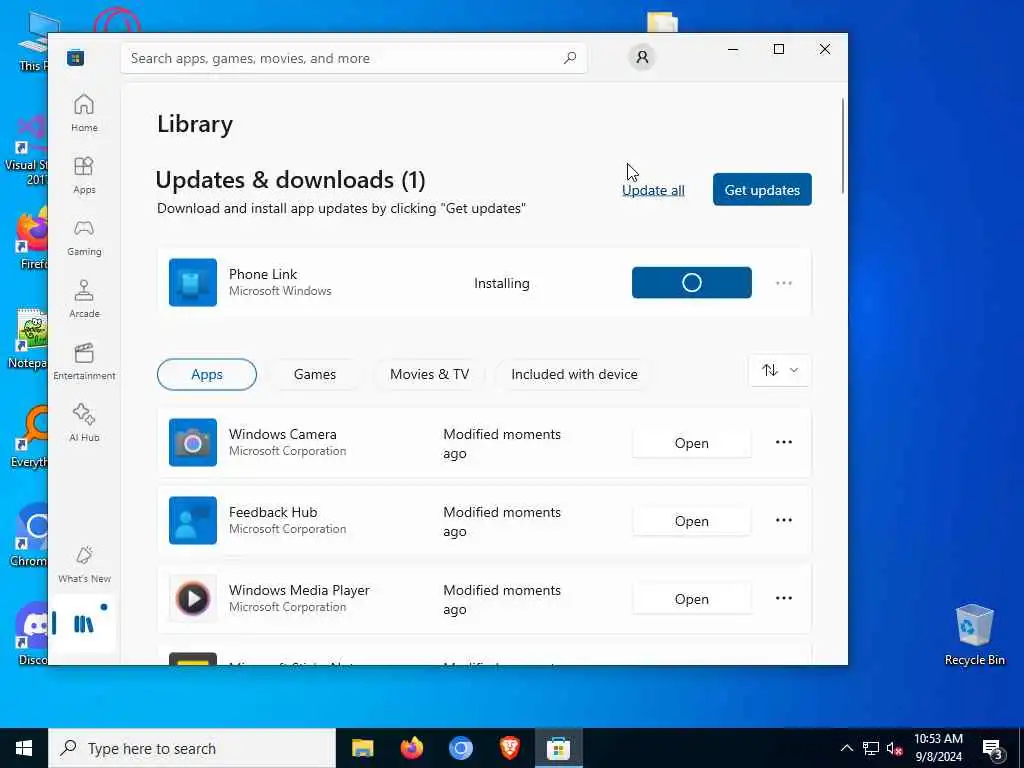
Task: Open Feedback Hub app
Action: pyautogui.click(x=692, y=521)
